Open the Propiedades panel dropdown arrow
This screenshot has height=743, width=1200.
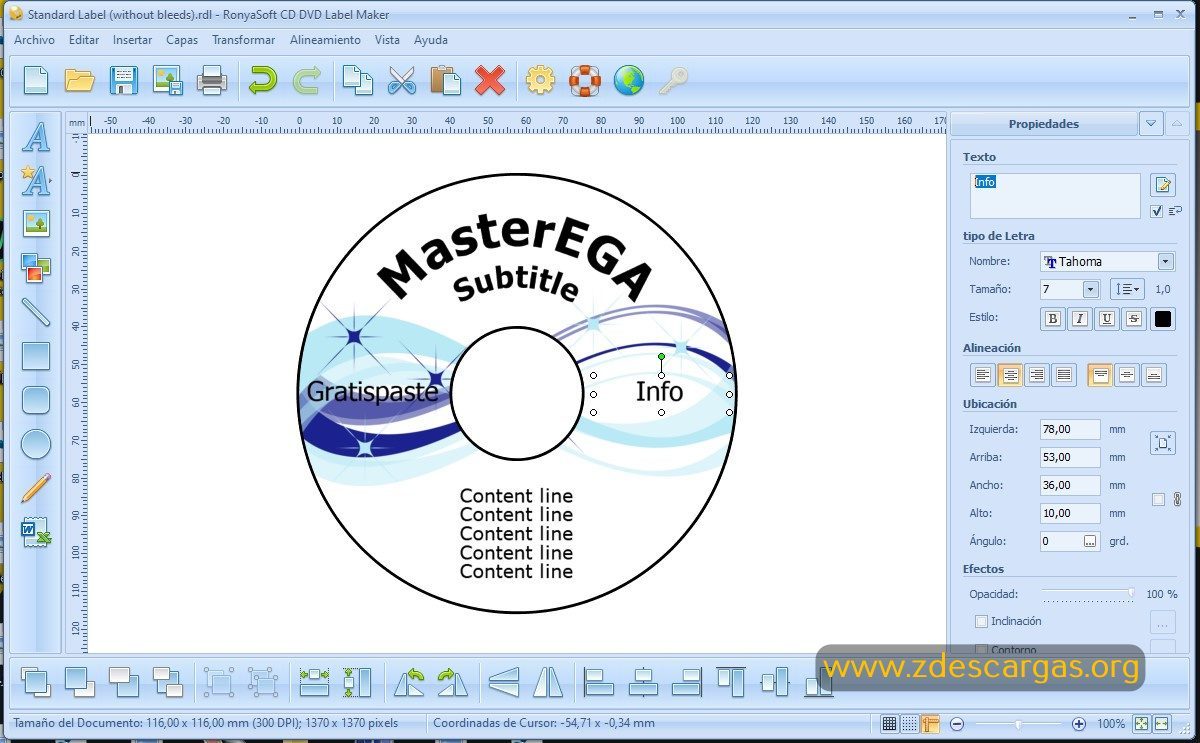click(x=1151, y=124)
